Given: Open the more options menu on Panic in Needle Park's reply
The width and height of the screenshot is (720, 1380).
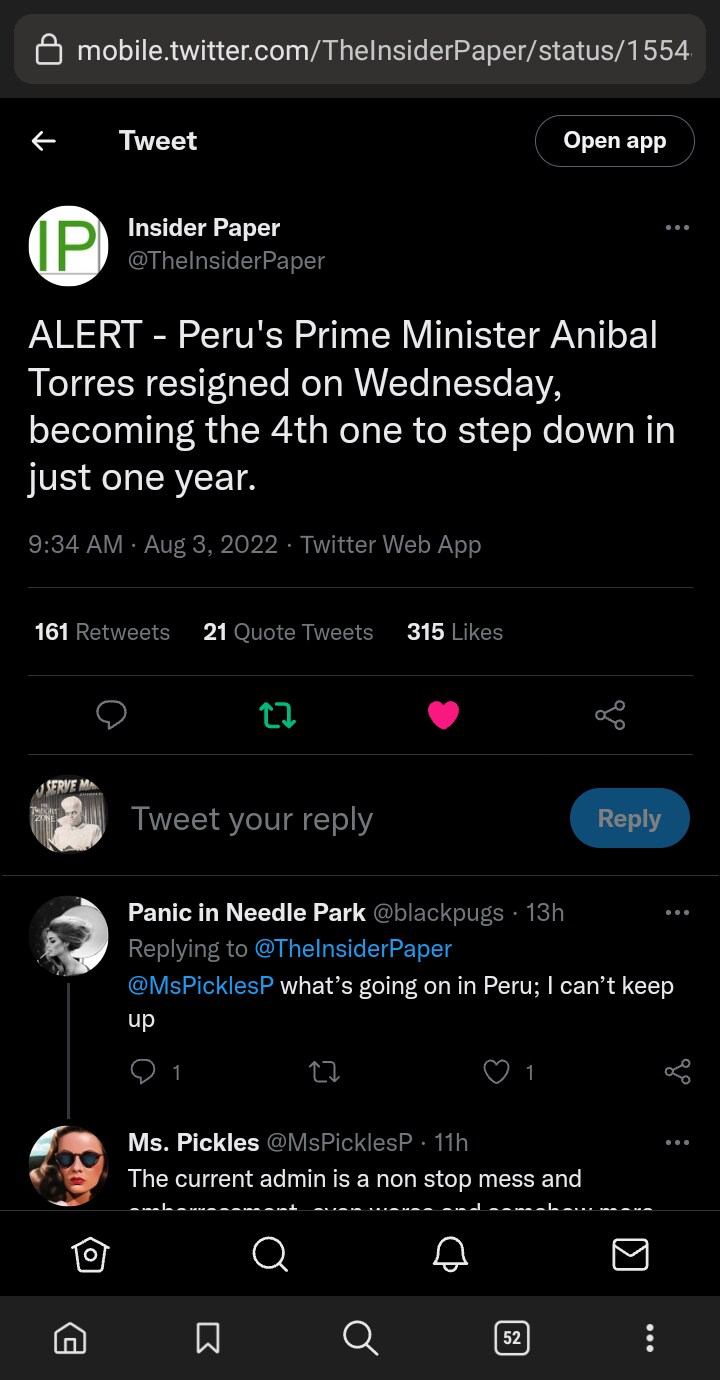Looking at the screenshot, I should [677, 912].
